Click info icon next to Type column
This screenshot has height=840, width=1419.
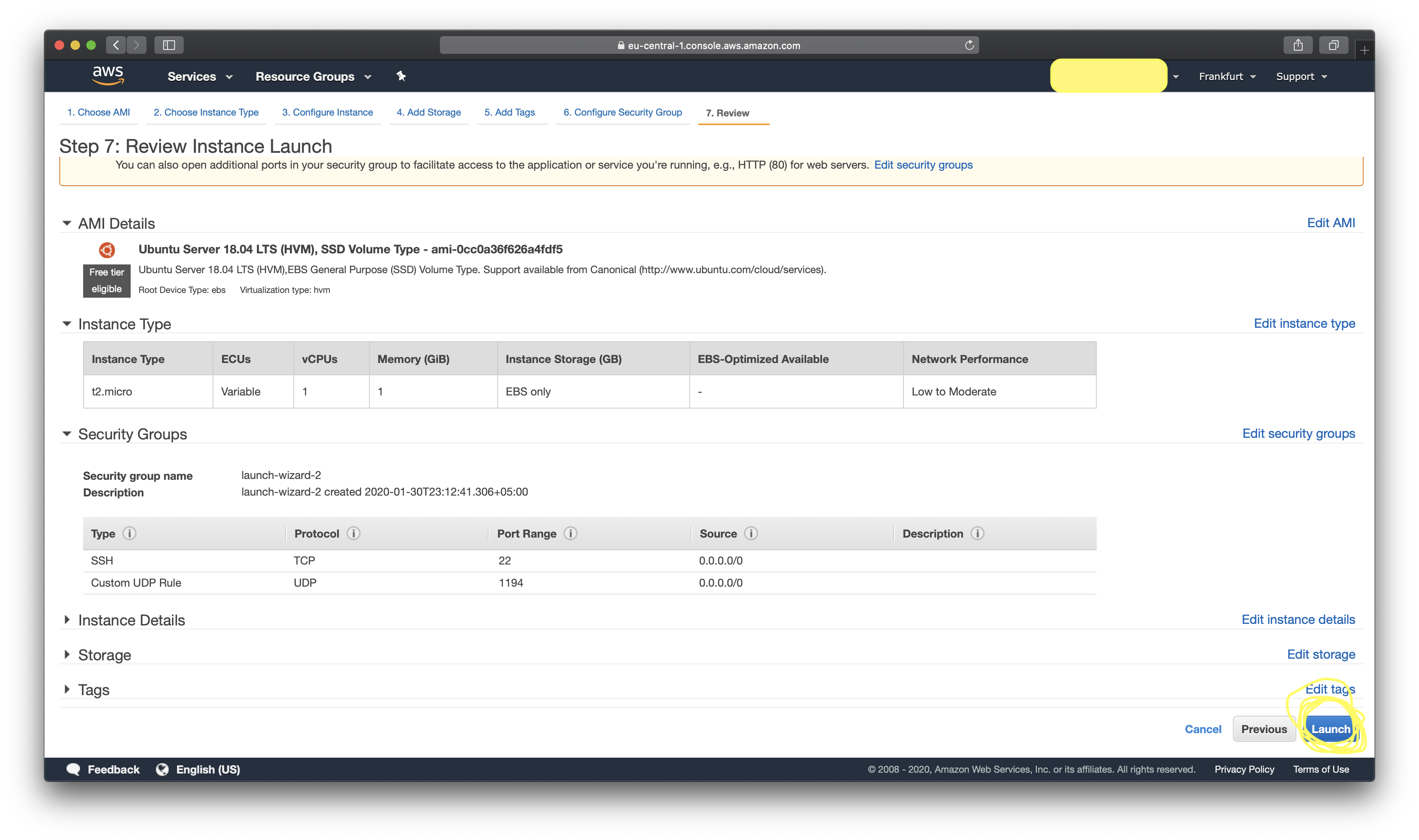[129, 533]
